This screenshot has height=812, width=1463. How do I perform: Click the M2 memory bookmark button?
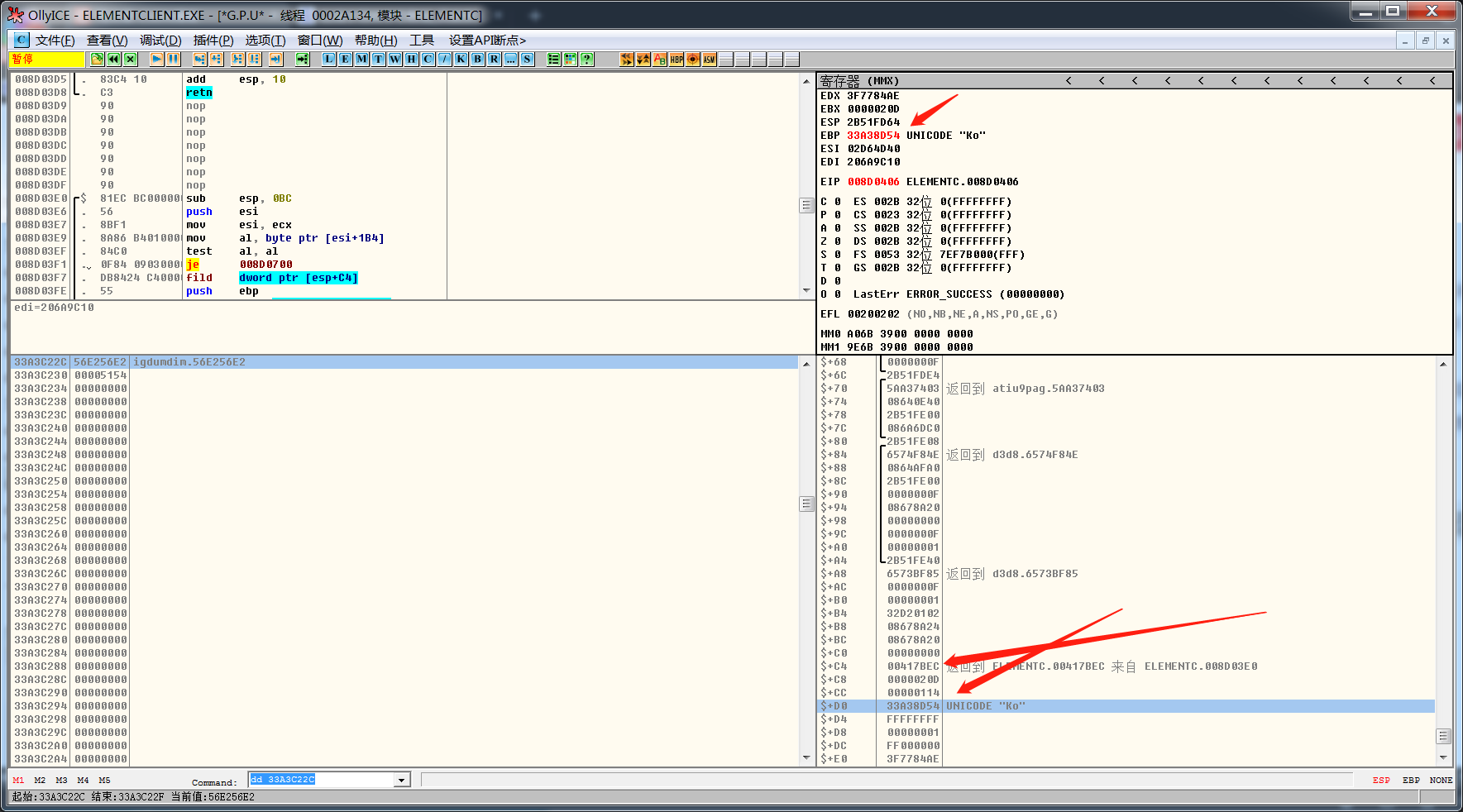click(40, 780)
